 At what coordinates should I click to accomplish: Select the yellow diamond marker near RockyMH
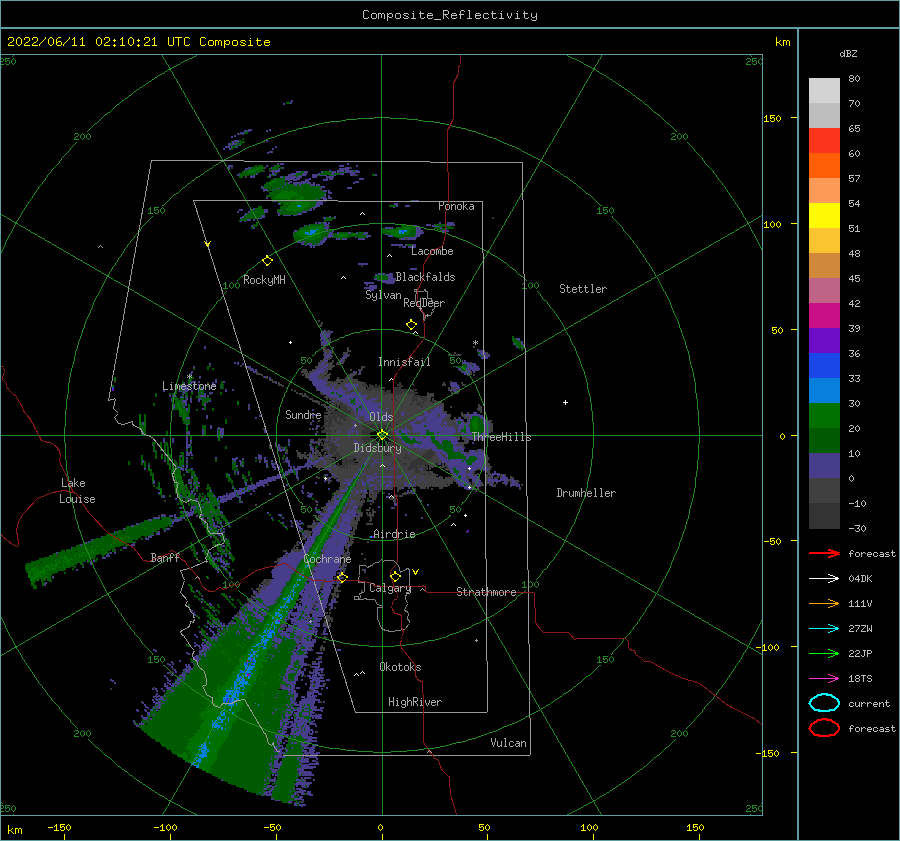coord(267,261)
